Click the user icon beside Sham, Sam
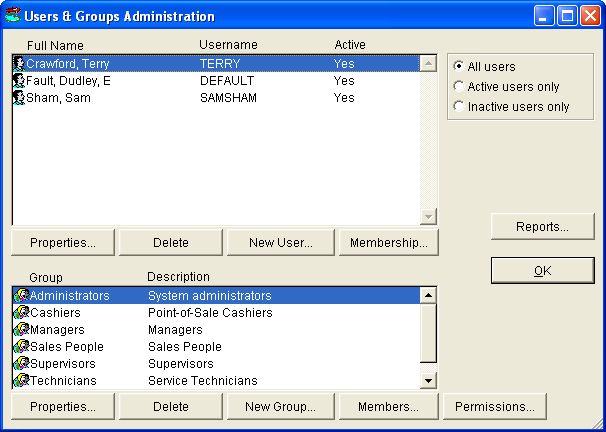 pyautogui.click(x=19, y=97)
